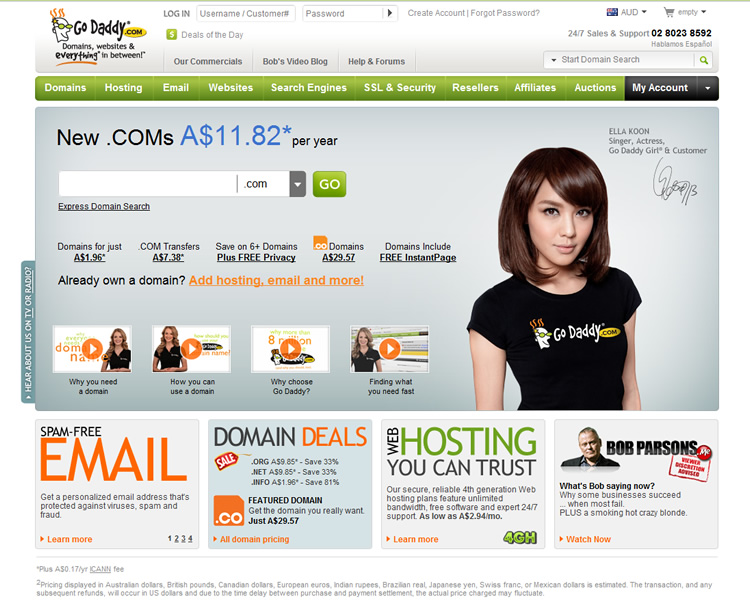Click 'Add hosting, email and more!' link
The image size is (750, 606).
tap(276, 280)
